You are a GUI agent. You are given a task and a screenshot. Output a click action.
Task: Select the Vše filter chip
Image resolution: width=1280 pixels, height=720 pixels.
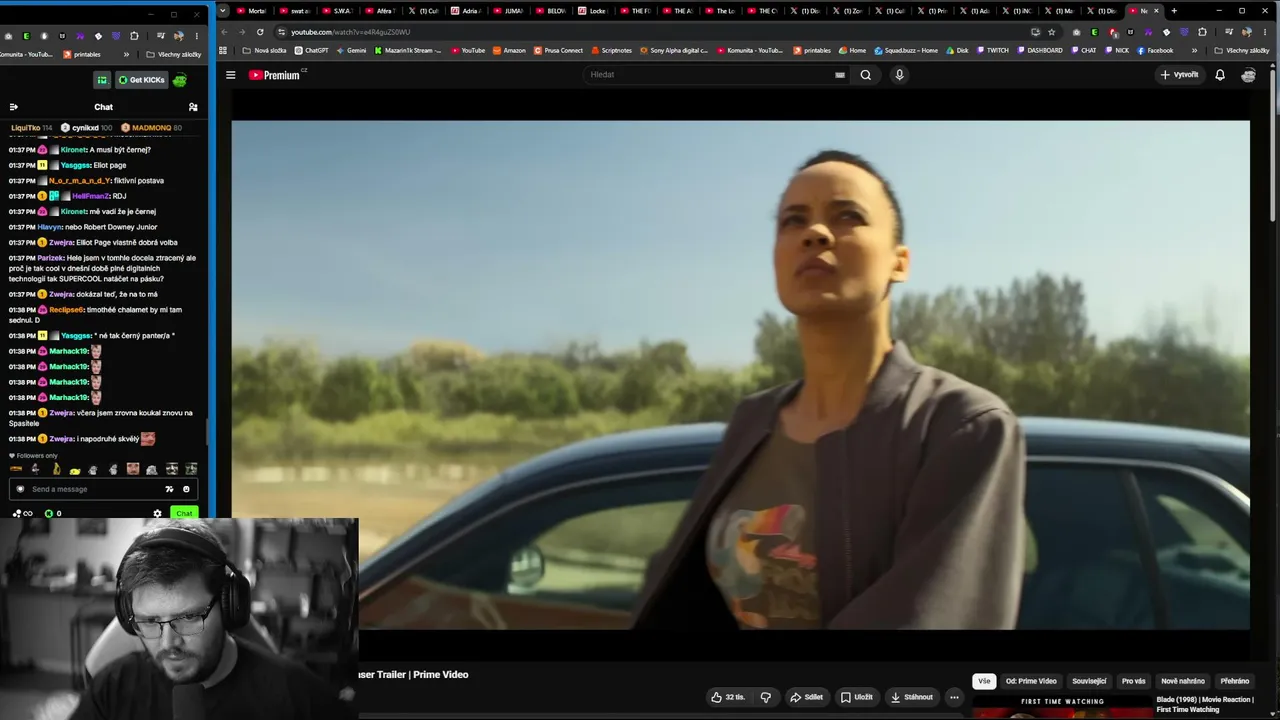(x=984, y=681)
